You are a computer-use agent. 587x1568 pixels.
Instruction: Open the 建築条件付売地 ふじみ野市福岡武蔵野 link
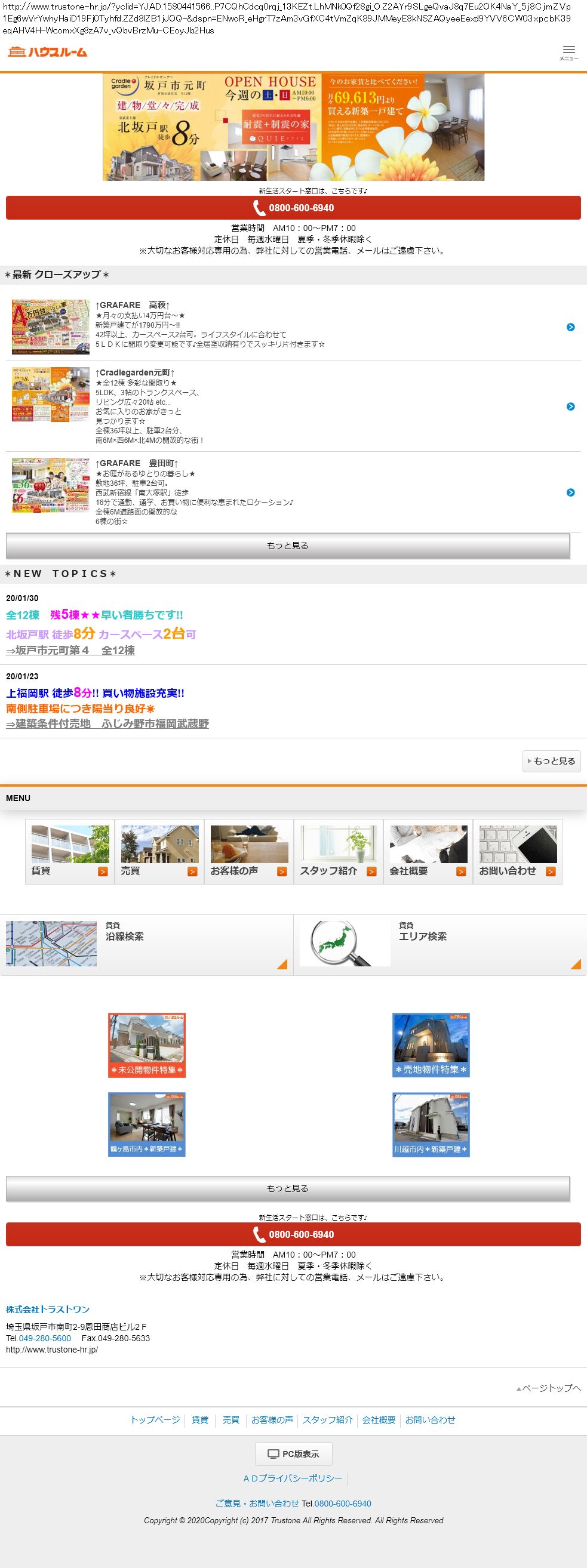(x=107, y=724)
